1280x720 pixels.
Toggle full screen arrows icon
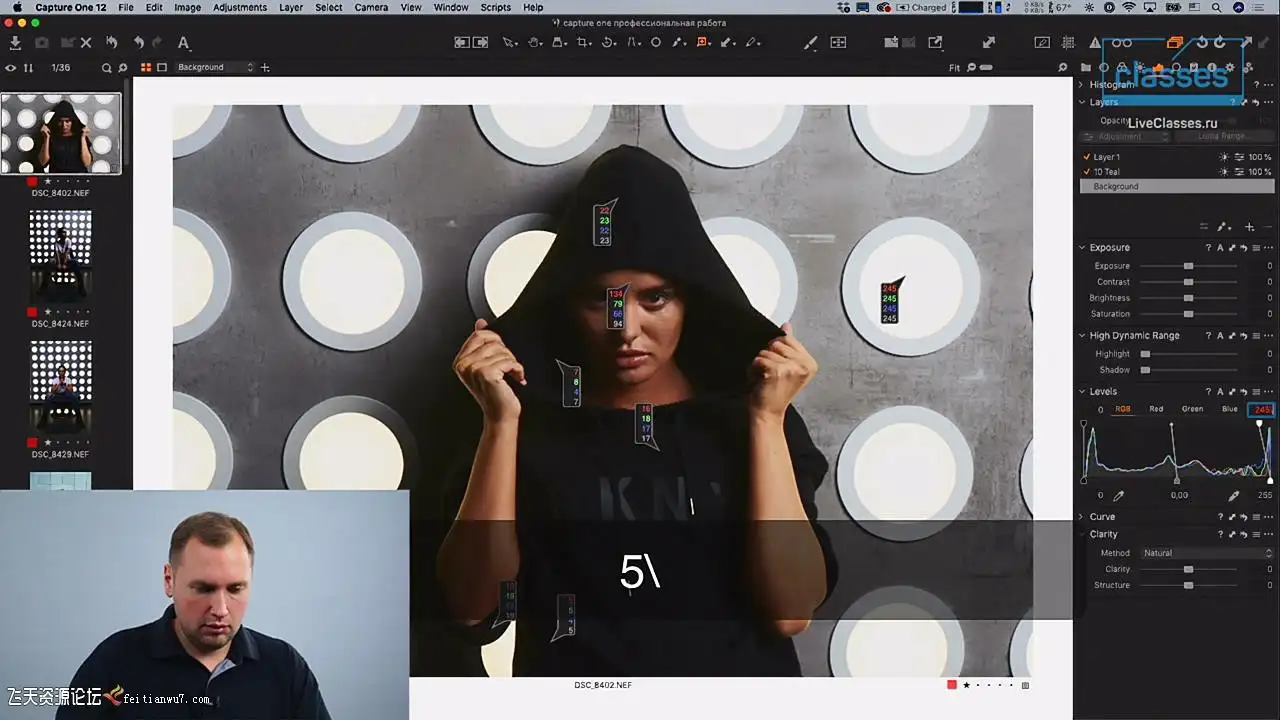coord(989,43)
